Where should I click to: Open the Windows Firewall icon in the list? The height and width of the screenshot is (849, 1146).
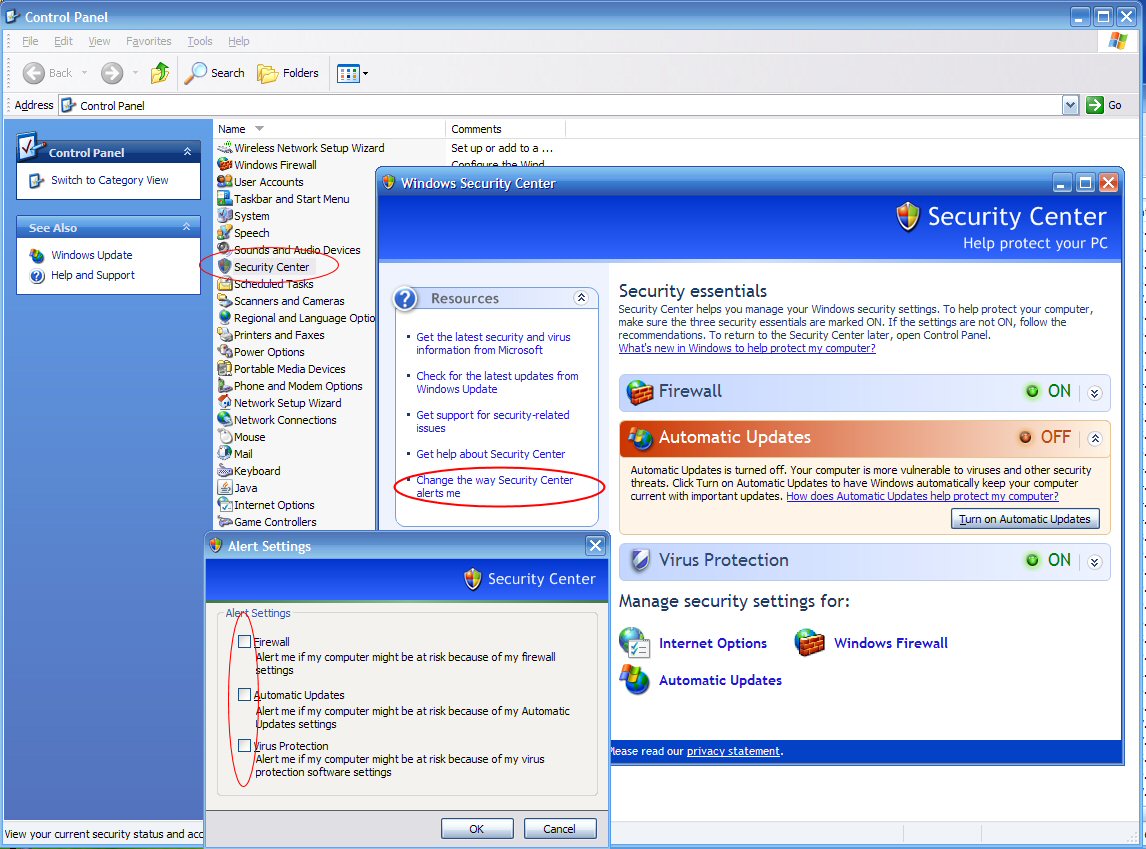tap(224, 164)
